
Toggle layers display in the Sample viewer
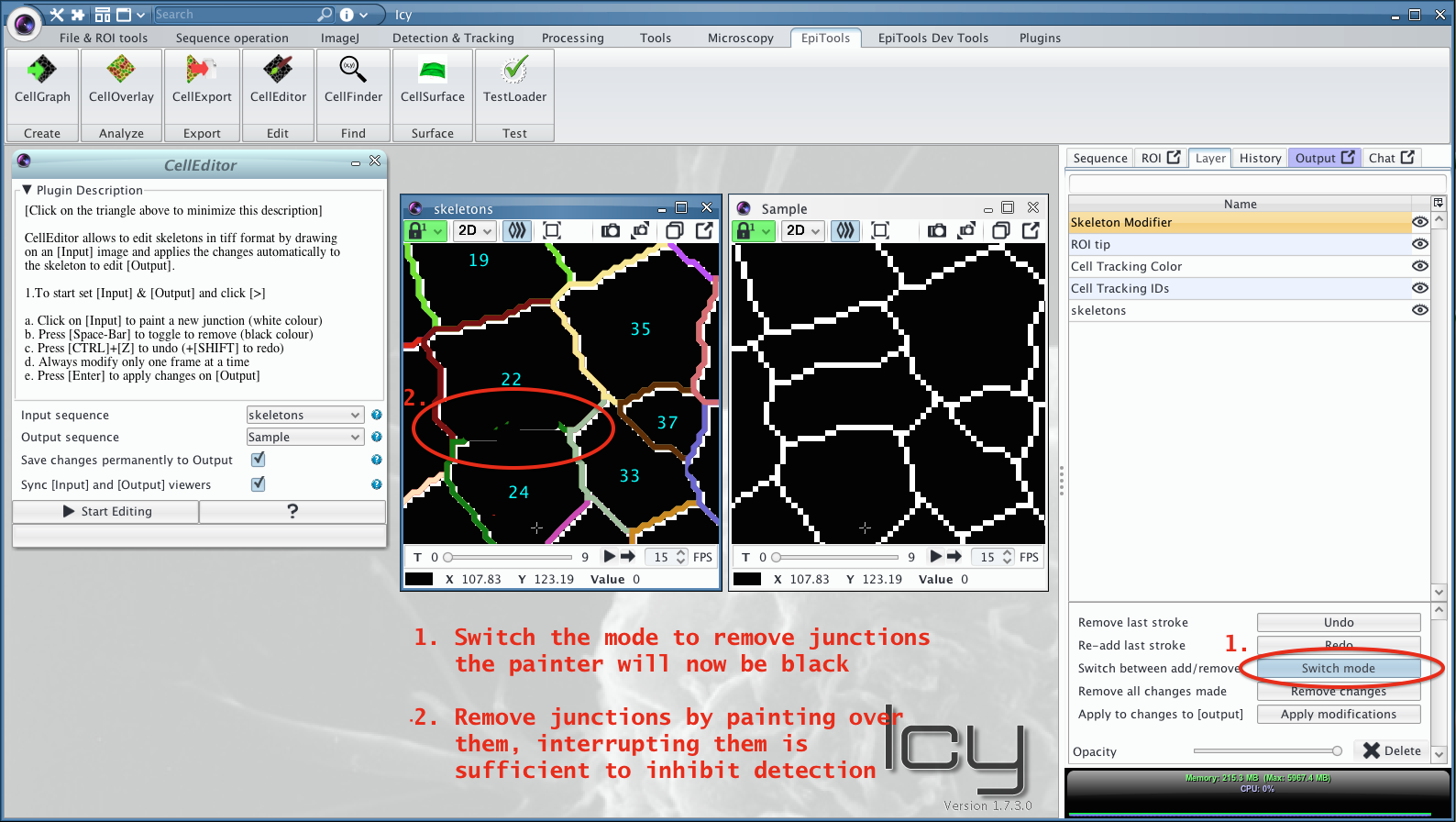pos(845,230)
